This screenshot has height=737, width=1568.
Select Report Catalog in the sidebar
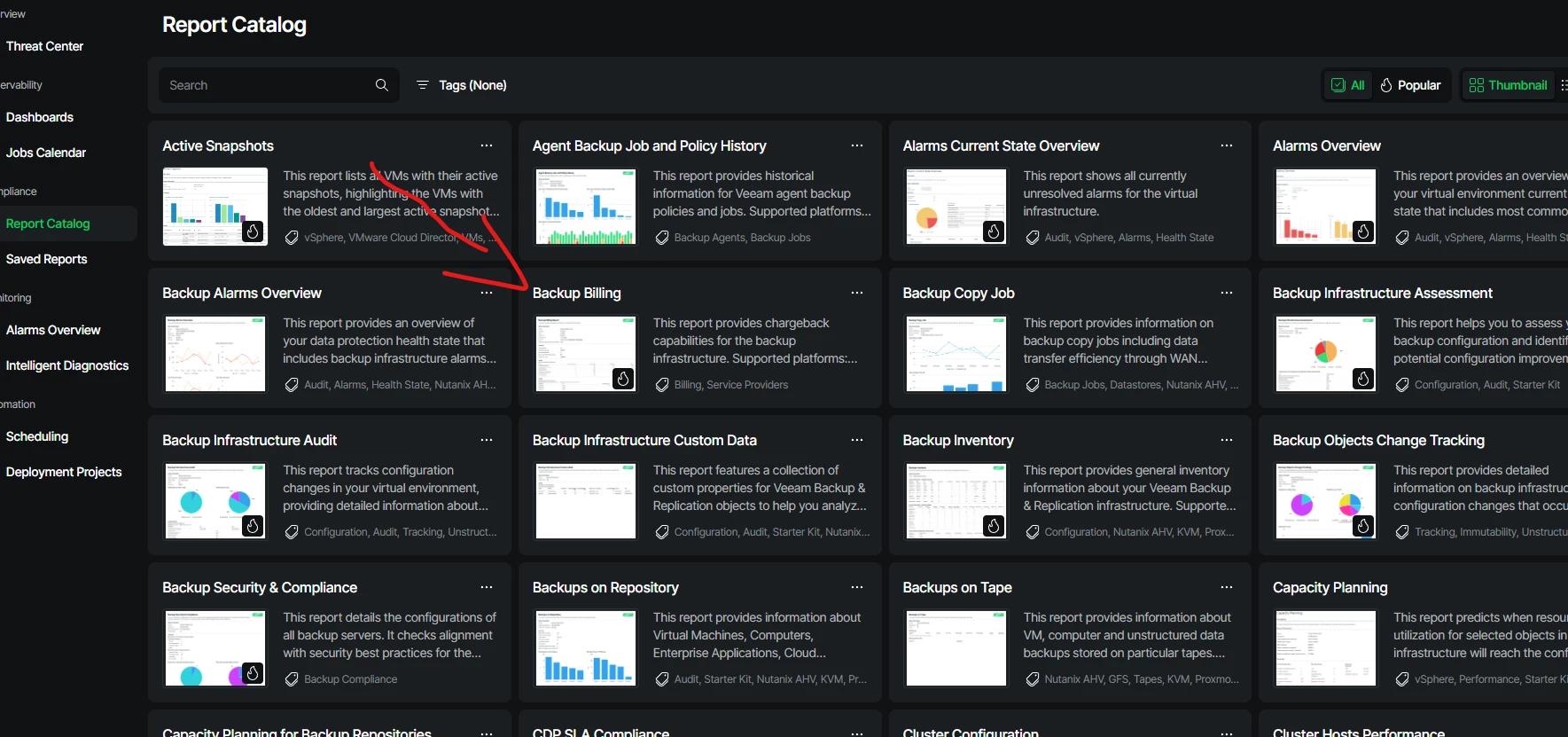[48, 223]
